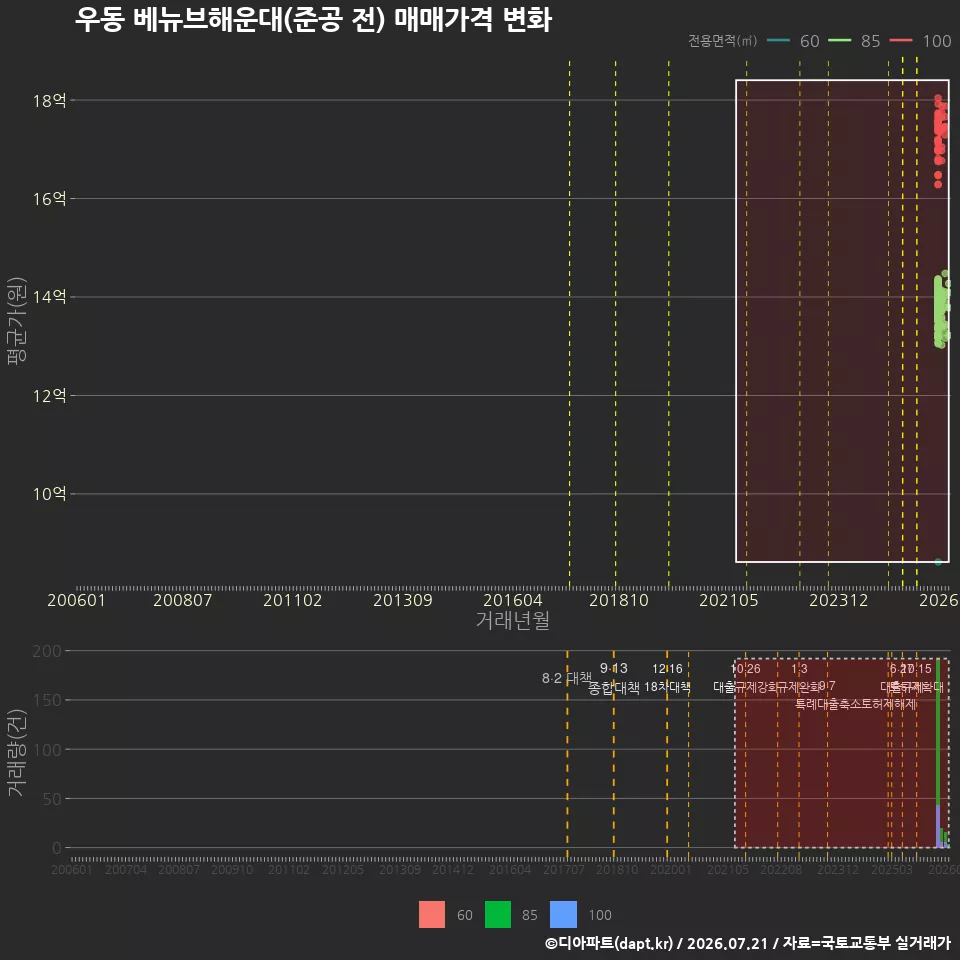Click the 거래량(건) volume axis title

(x=17, y=752)
